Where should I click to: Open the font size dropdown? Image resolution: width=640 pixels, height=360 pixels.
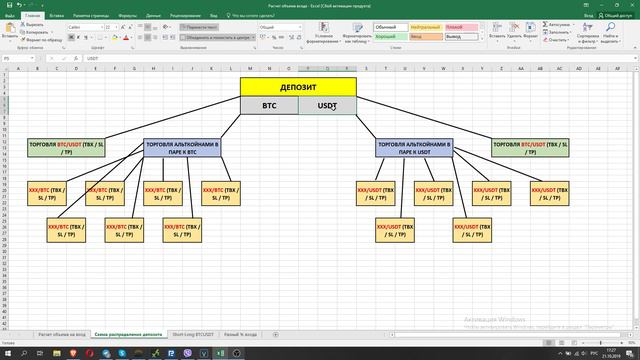(x=116, y=27)
